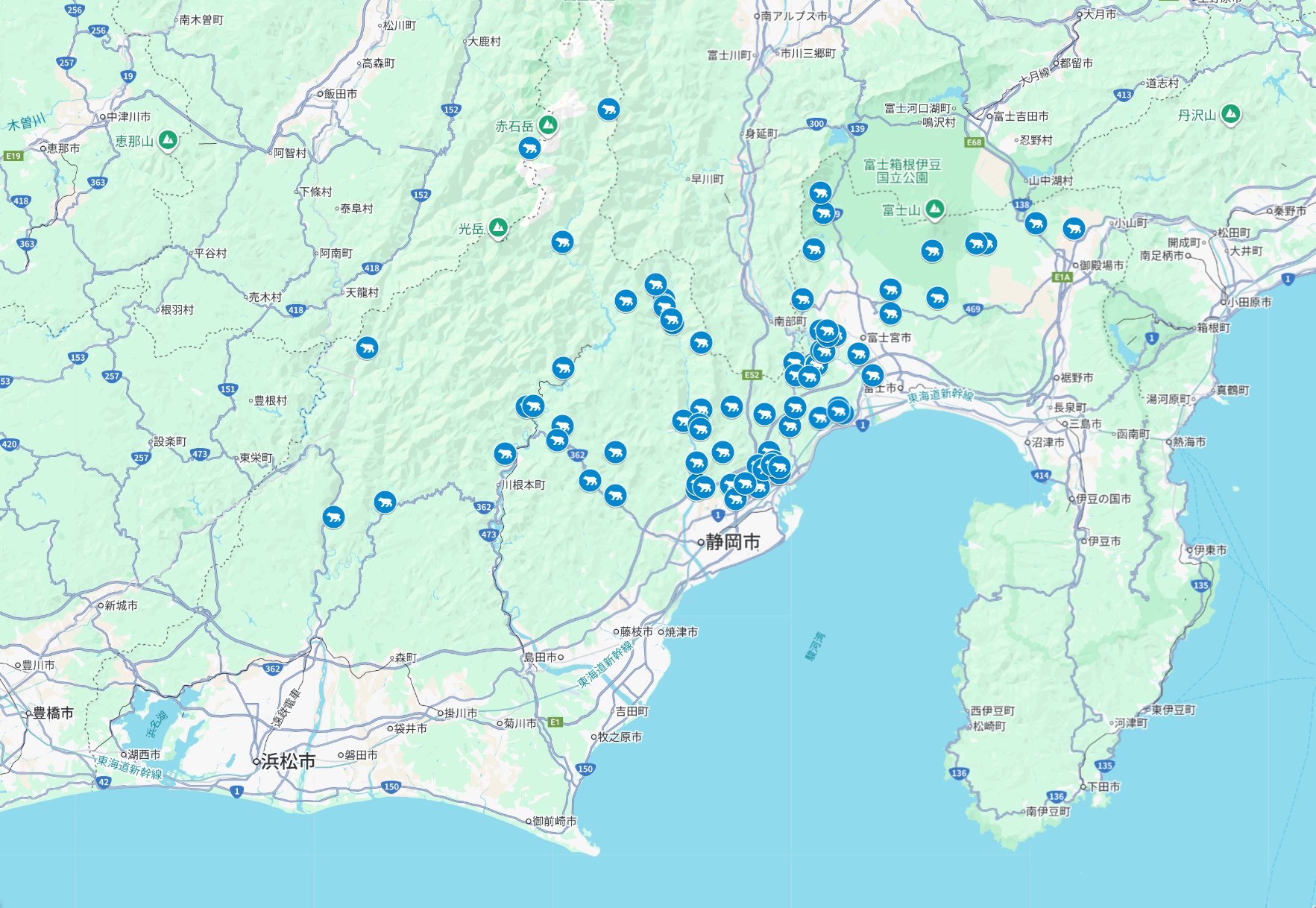Select the 豊橋市 city label
The image size is (1316, 908).
(52, 713)
